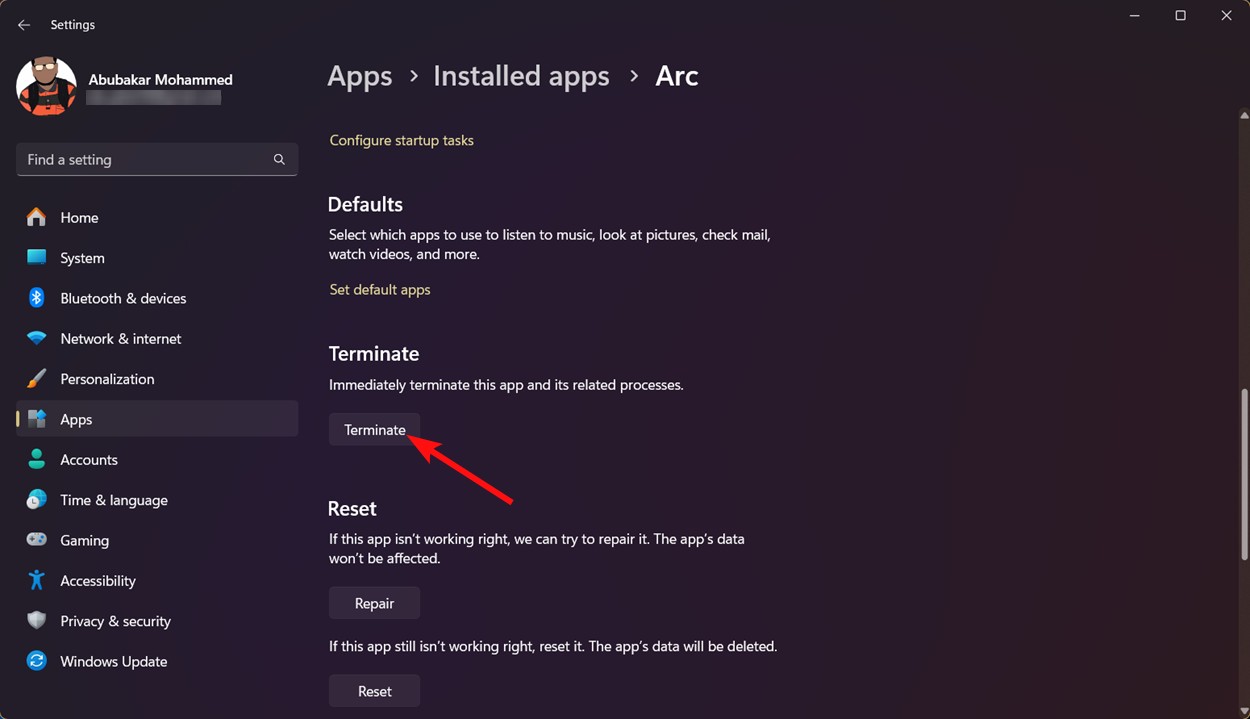Open Personalization settings
The image size is (1250, 719).
37,379
